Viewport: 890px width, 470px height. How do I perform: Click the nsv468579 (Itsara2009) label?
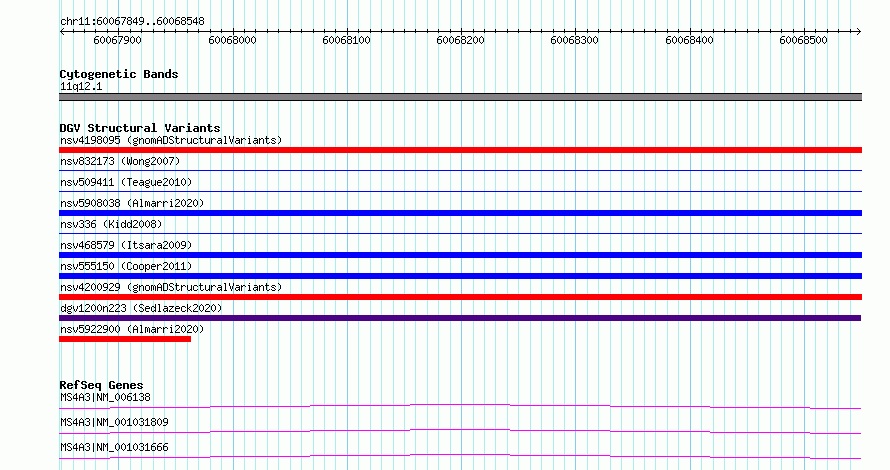coord(126,245)
